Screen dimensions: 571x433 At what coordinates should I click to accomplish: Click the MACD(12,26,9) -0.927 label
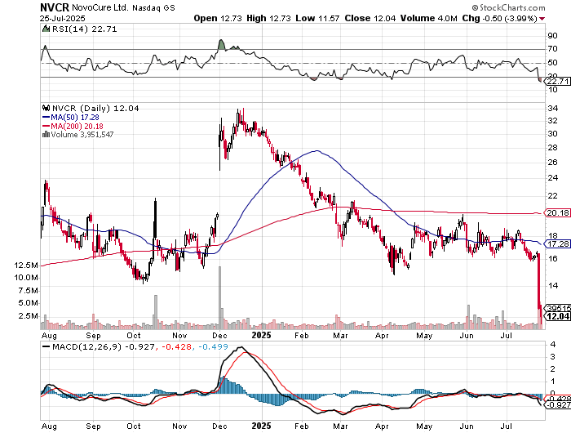pyautogui.click(x=103, y=347)
